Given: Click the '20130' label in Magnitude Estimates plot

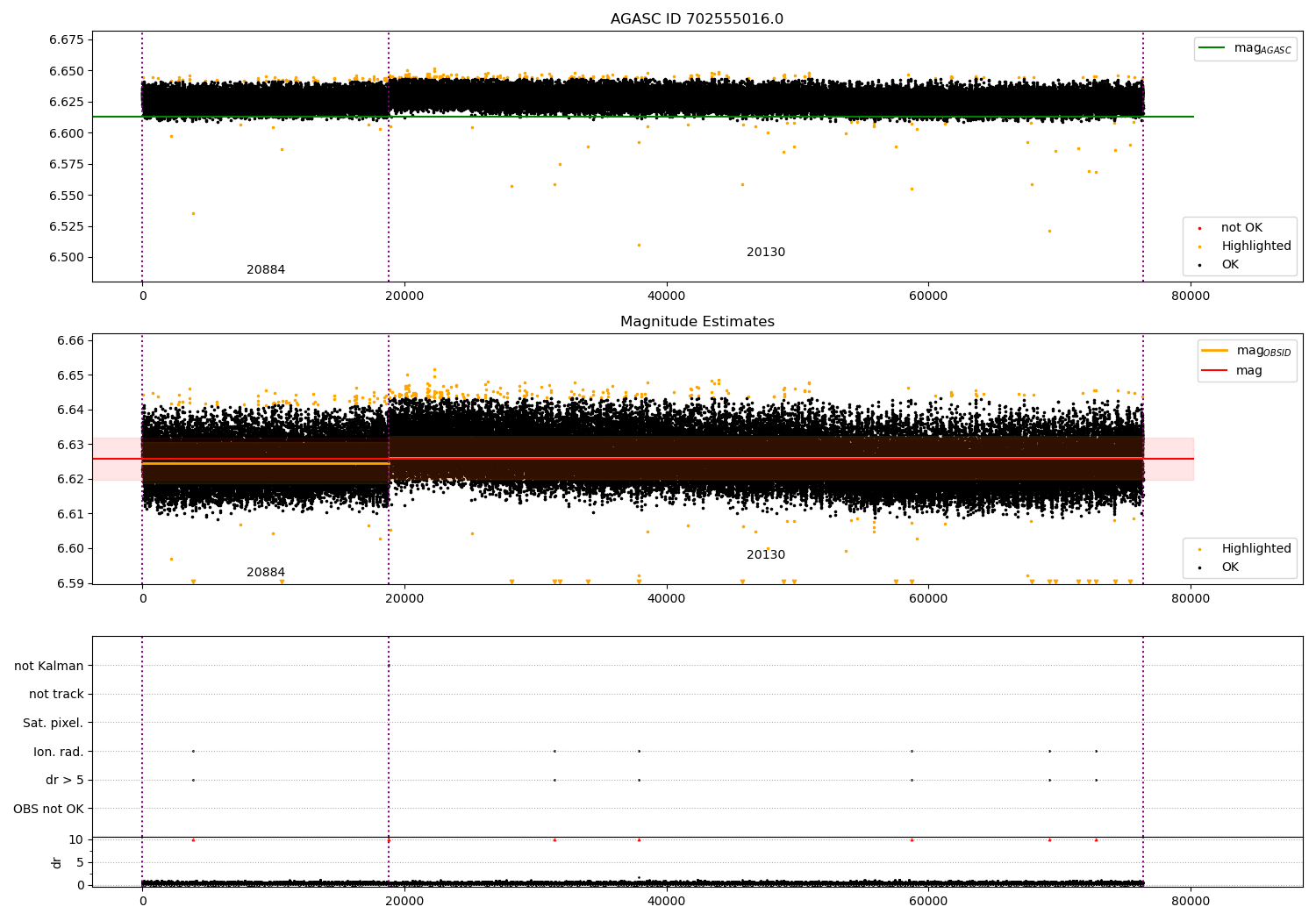Looking at the screenshot, I should (766, 555).
